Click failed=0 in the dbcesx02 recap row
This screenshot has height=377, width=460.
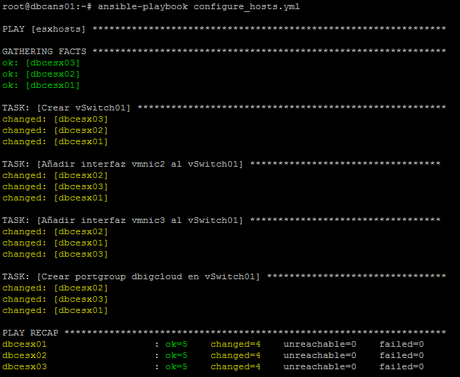coord(402,356)
